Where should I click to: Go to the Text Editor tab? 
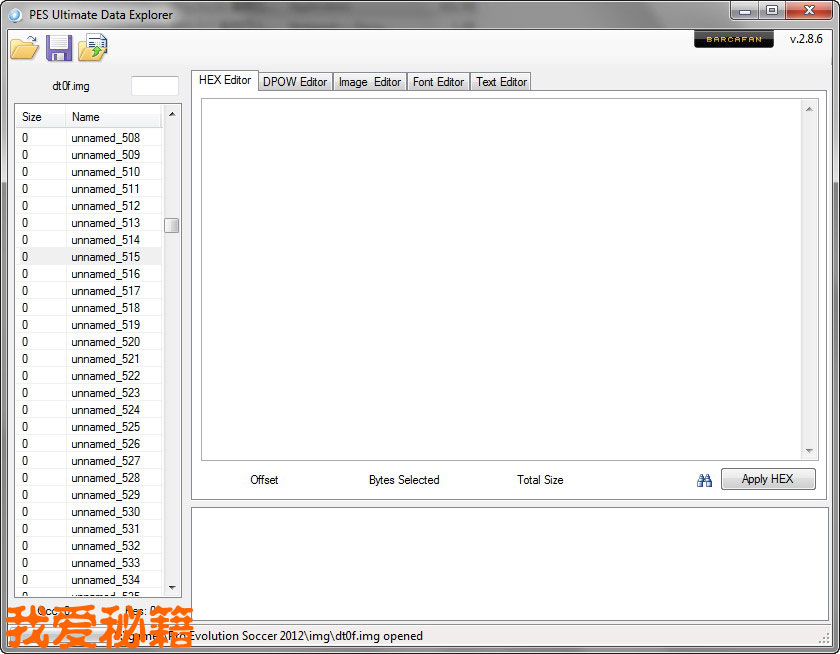(x=501, y=82)
